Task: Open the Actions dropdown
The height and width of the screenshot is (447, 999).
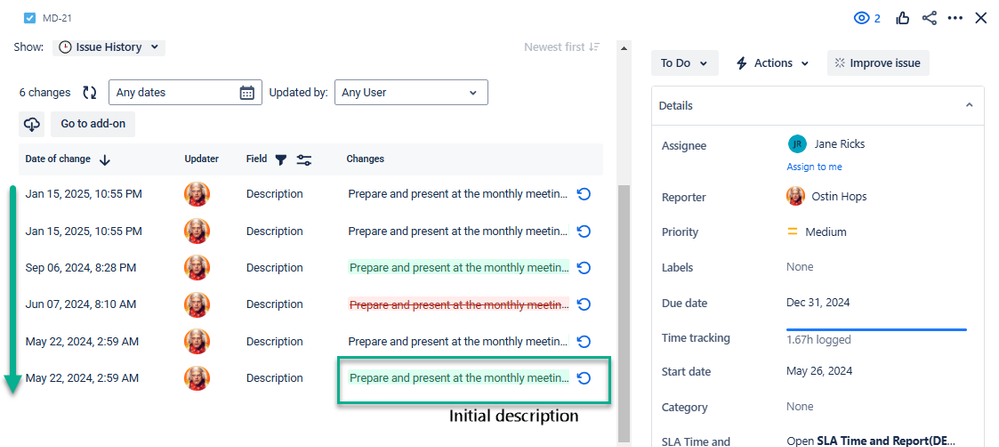Action: point(772,63)
